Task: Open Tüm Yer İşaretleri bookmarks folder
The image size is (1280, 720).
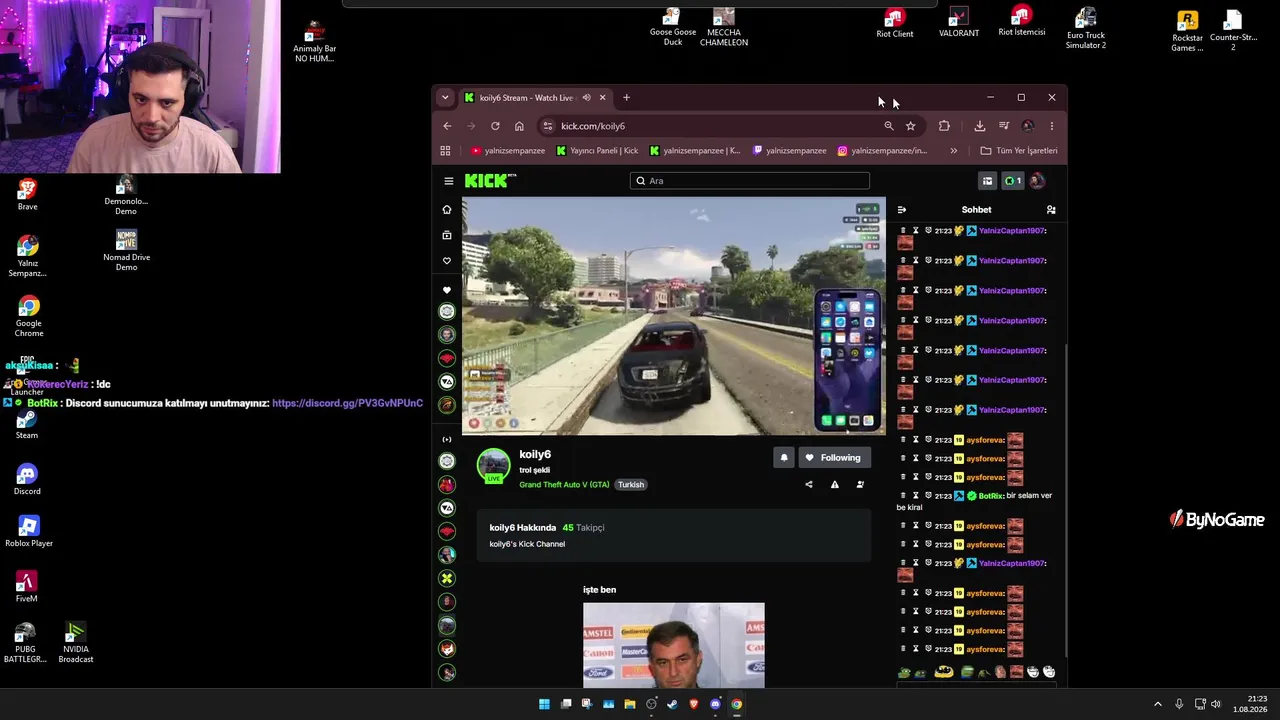Action: pos(1019,151)
